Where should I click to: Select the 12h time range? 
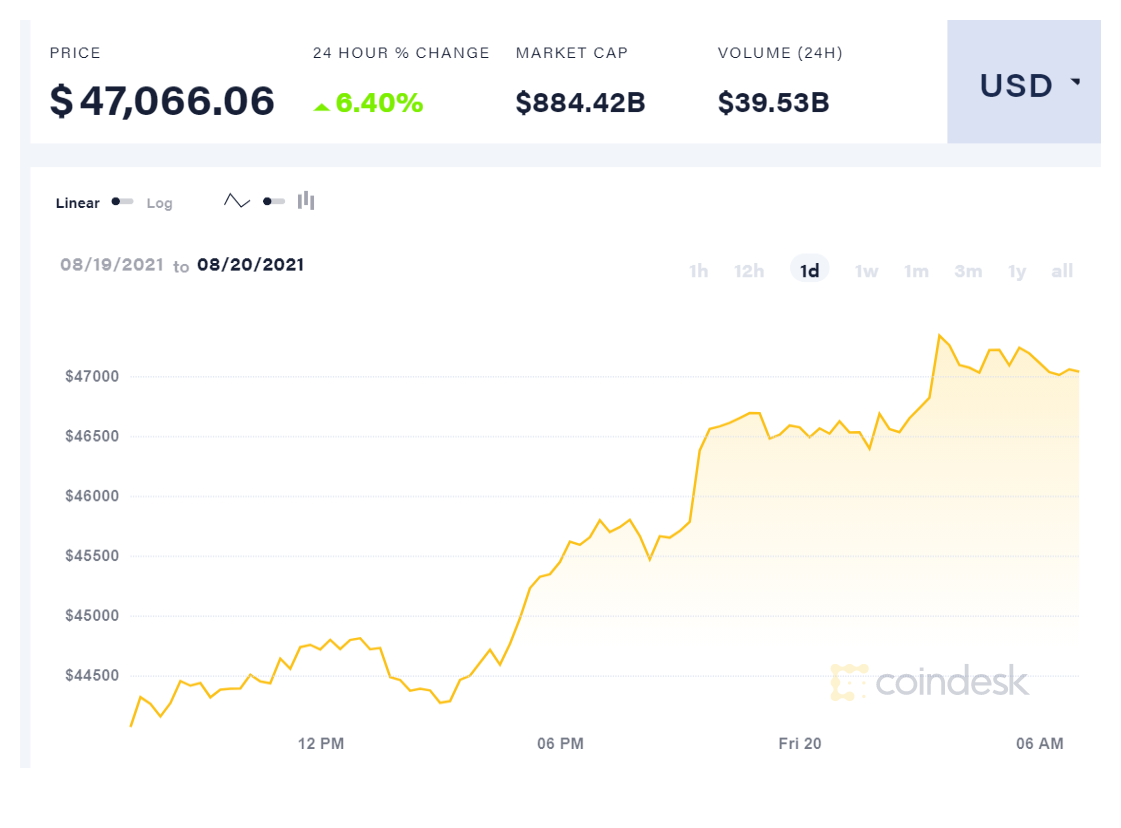click(749, 271)
